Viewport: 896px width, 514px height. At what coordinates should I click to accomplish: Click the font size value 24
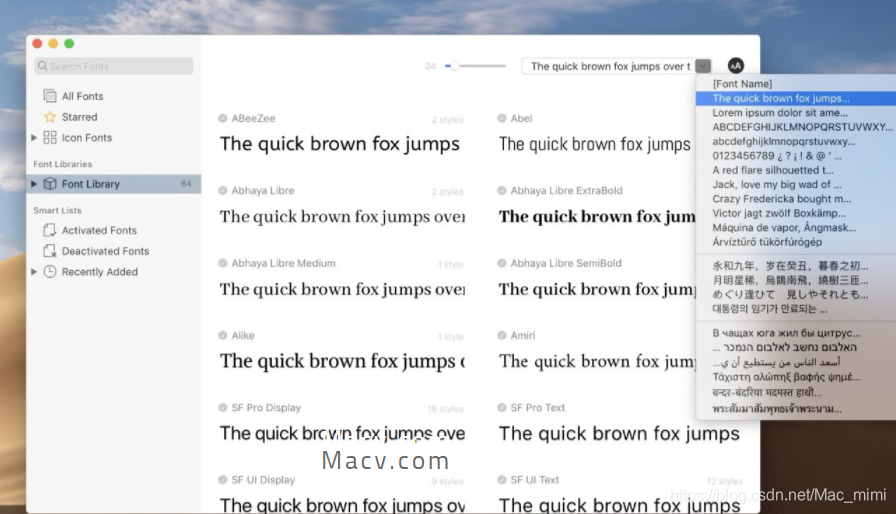coord(430,66)
